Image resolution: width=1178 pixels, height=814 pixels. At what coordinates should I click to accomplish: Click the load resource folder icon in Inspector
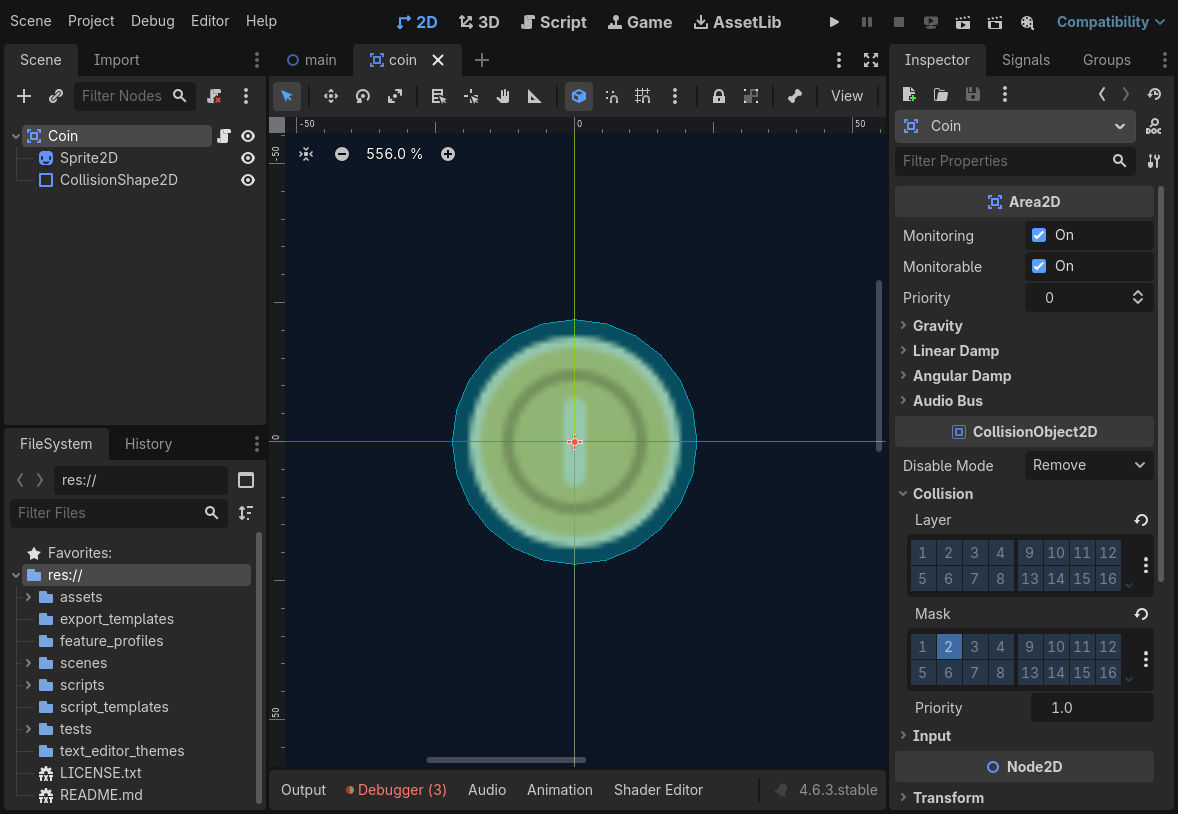click(x=941, y=94)
